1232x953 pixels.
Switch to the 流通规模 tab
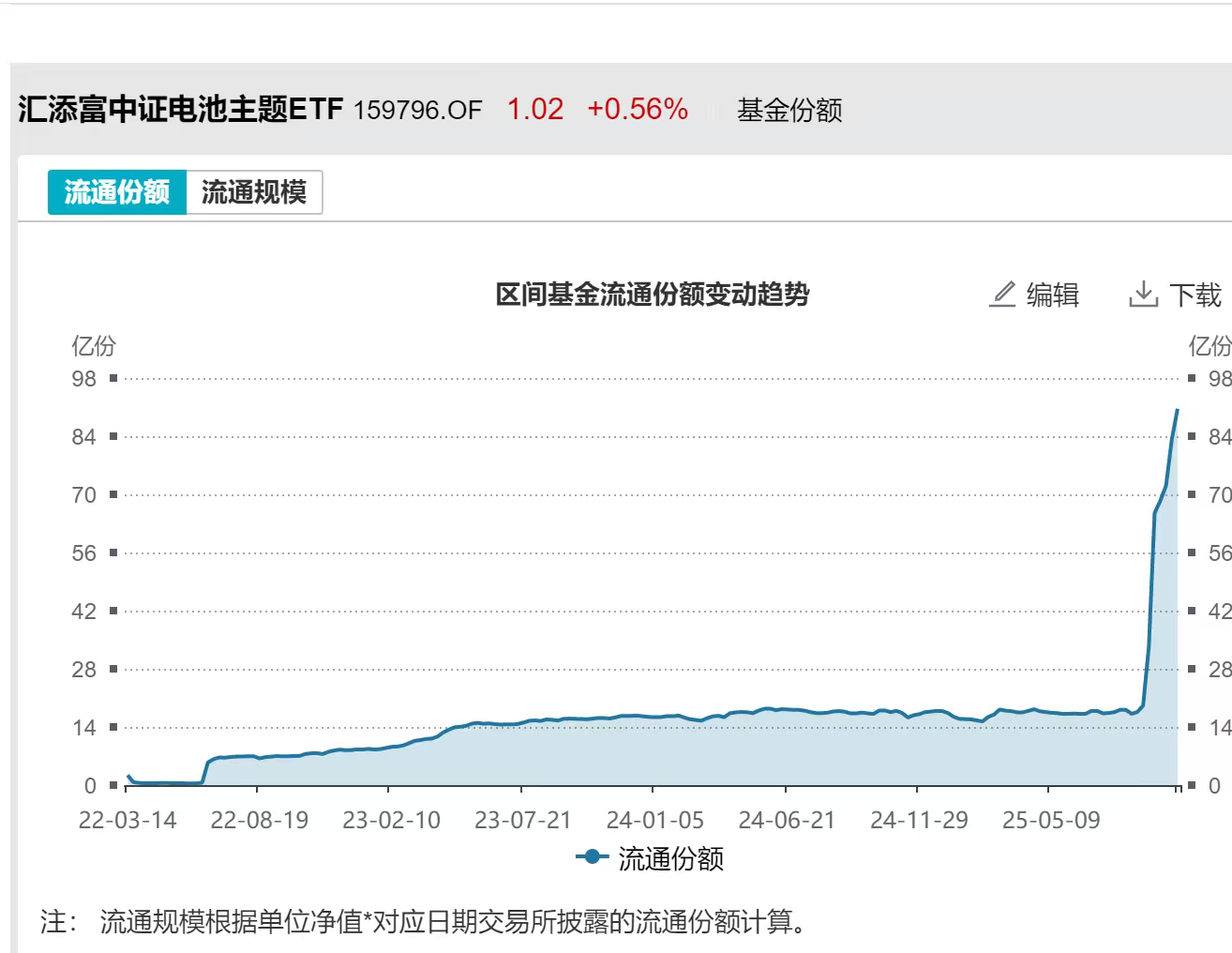click(254, 192)
